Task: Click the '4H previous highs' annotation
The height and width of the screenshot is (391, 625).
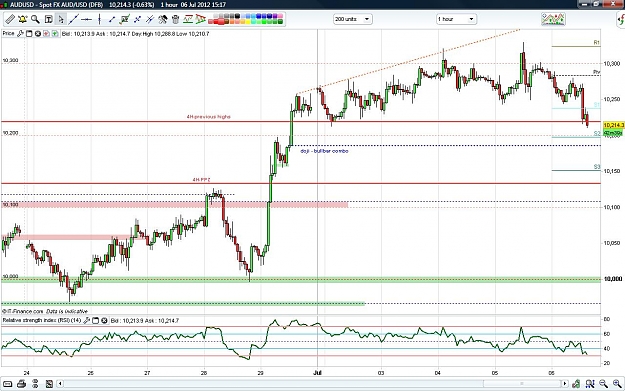Action: point(208,117)
